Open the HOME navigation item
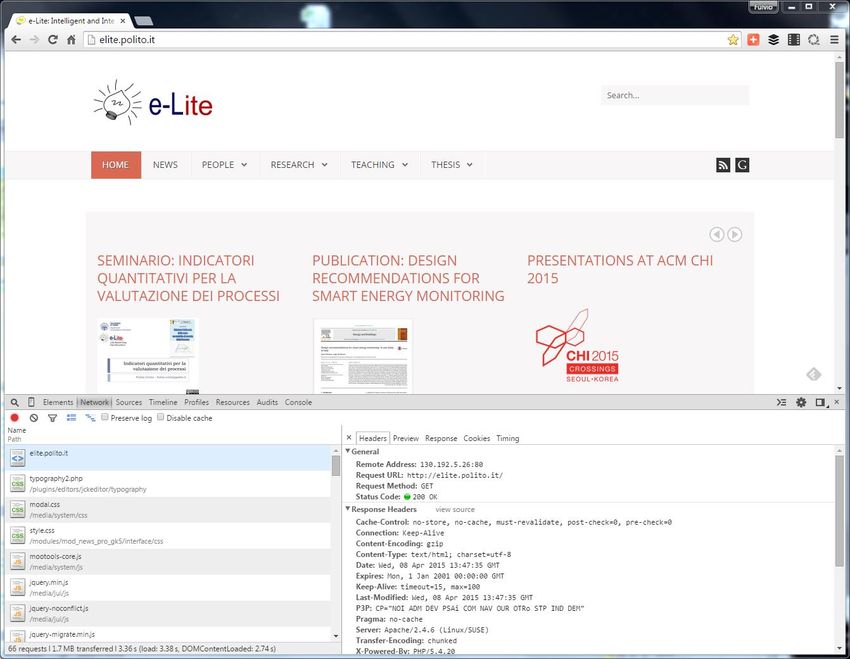The image size is (850, 659). (116, 165)
